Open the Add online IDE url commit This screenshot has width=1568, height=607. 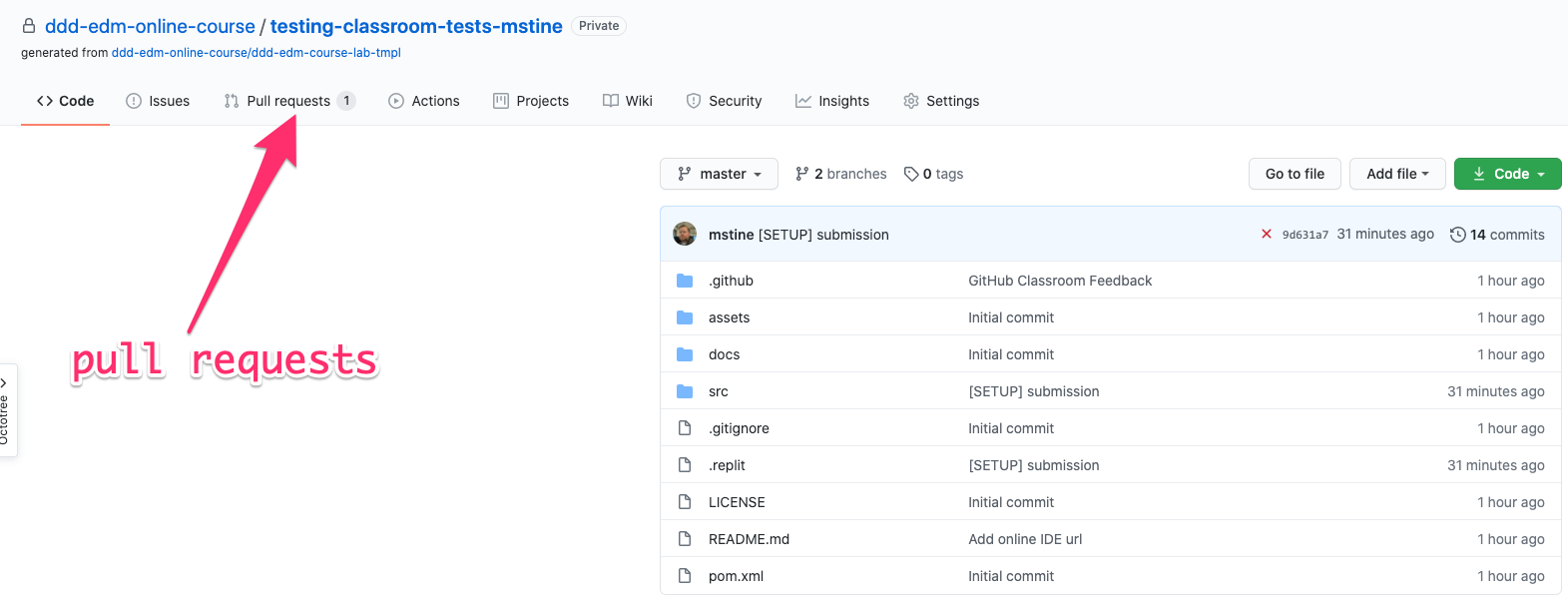1025,539
